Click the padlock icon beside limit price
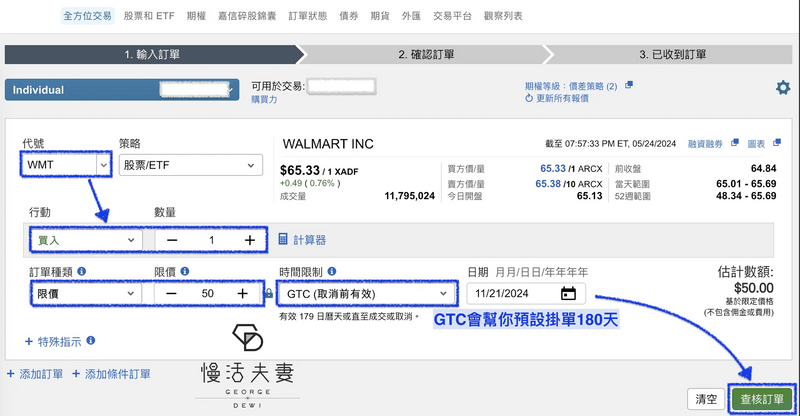Viewport: 800px width, 416px height. pyautogui.click(x=269, y=293)
